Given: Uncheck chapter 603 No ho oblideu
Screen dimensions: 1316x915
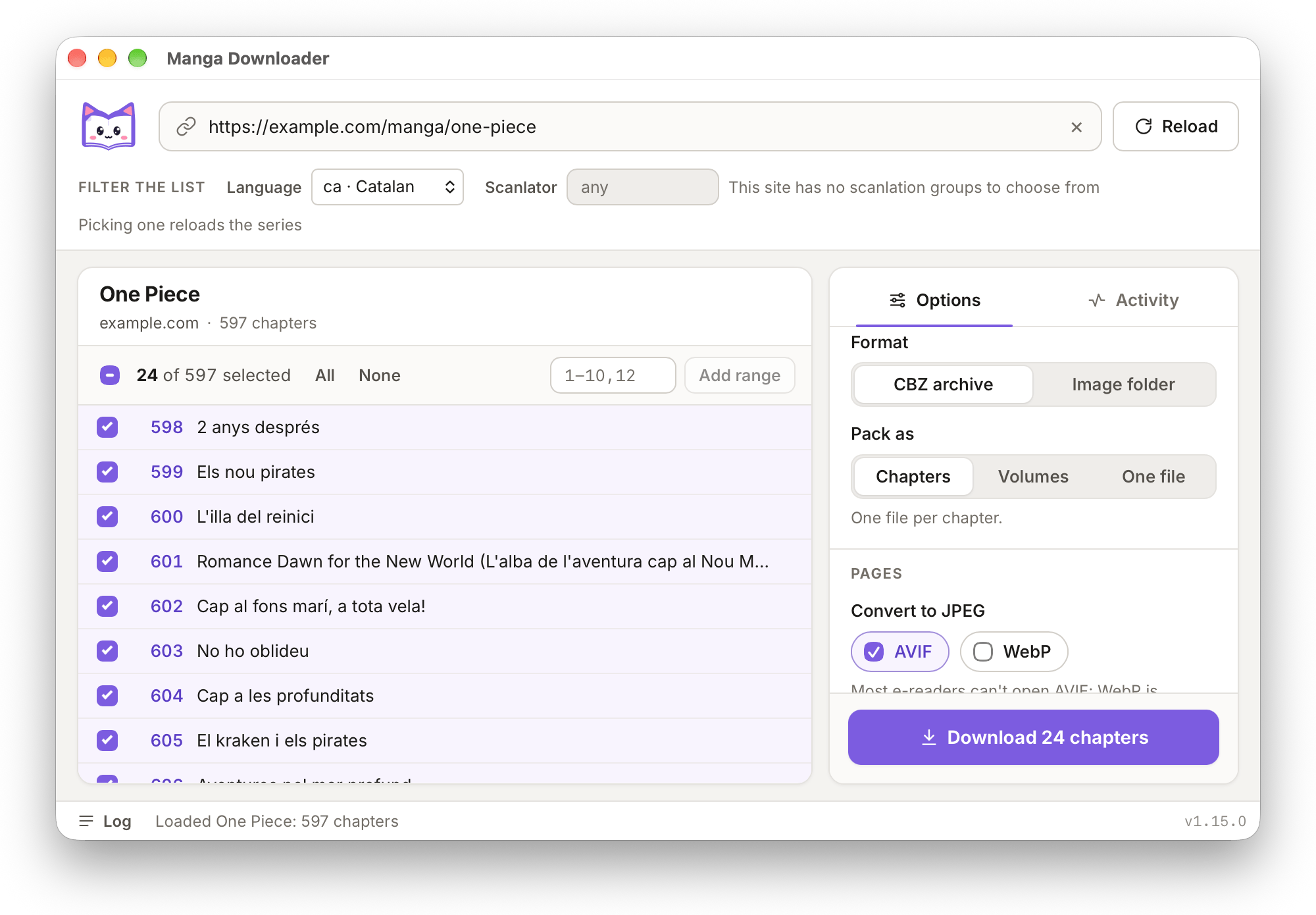Looking at the screenshot, I should click(x=107, y=651).
